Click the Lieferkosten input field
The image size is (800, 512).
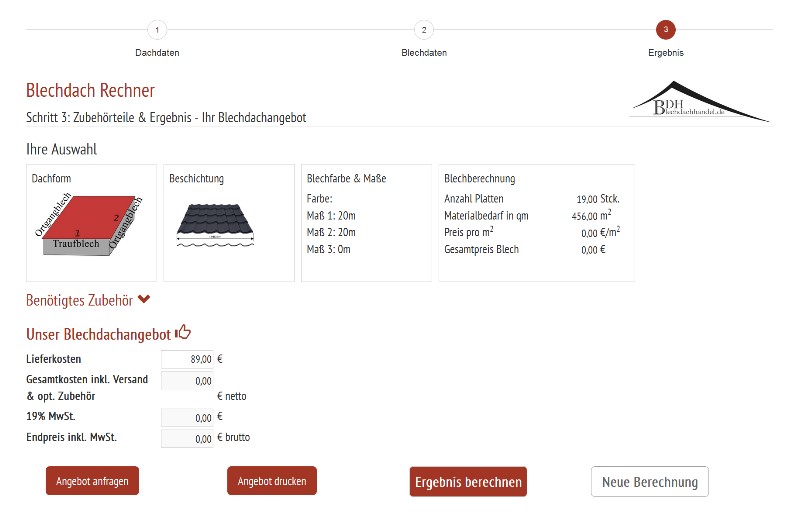pyautogui.click(x=188, y=359)
